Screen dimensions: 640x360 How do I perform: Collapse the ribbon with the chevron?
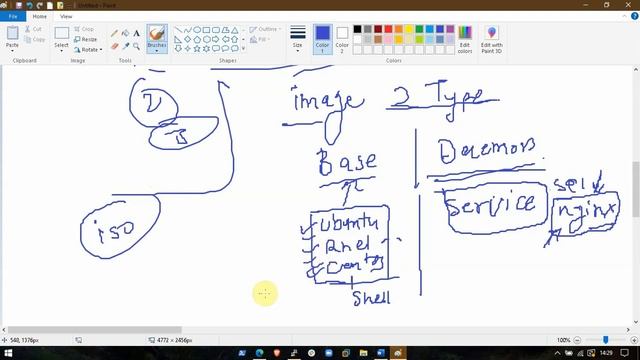point(624,16)
